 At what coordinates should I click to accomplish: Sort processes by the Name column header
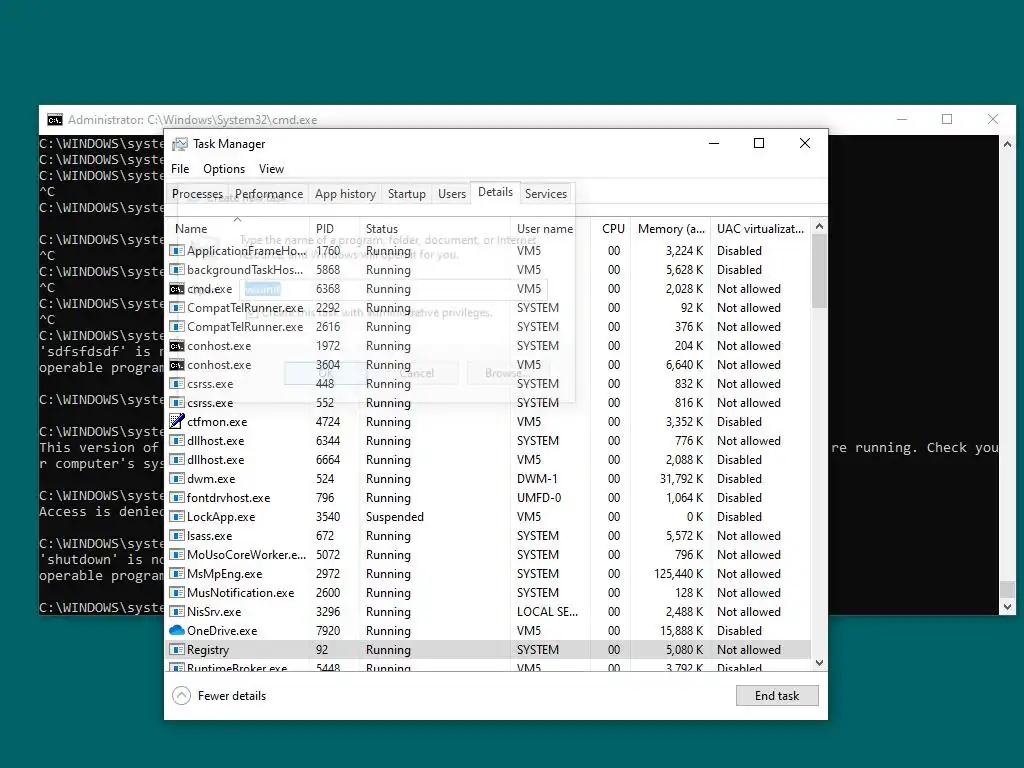pyautogui.click(x=237, y=229)
